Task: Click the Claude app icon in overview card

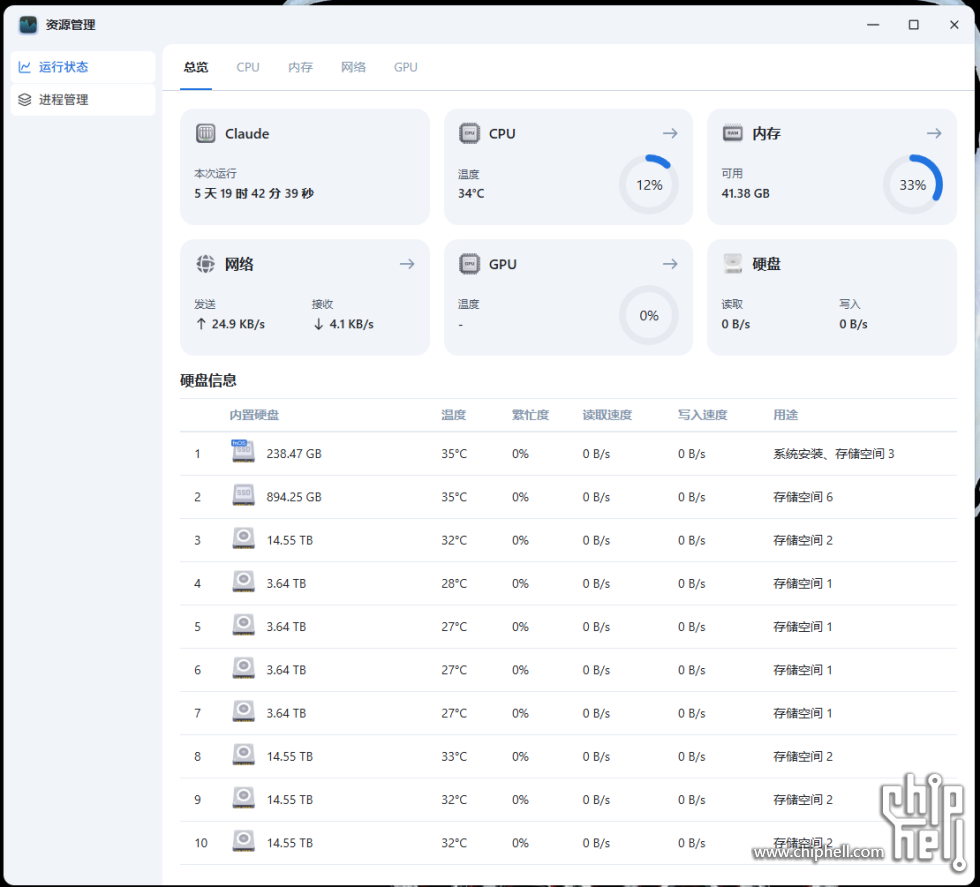Action: (206, 133)
